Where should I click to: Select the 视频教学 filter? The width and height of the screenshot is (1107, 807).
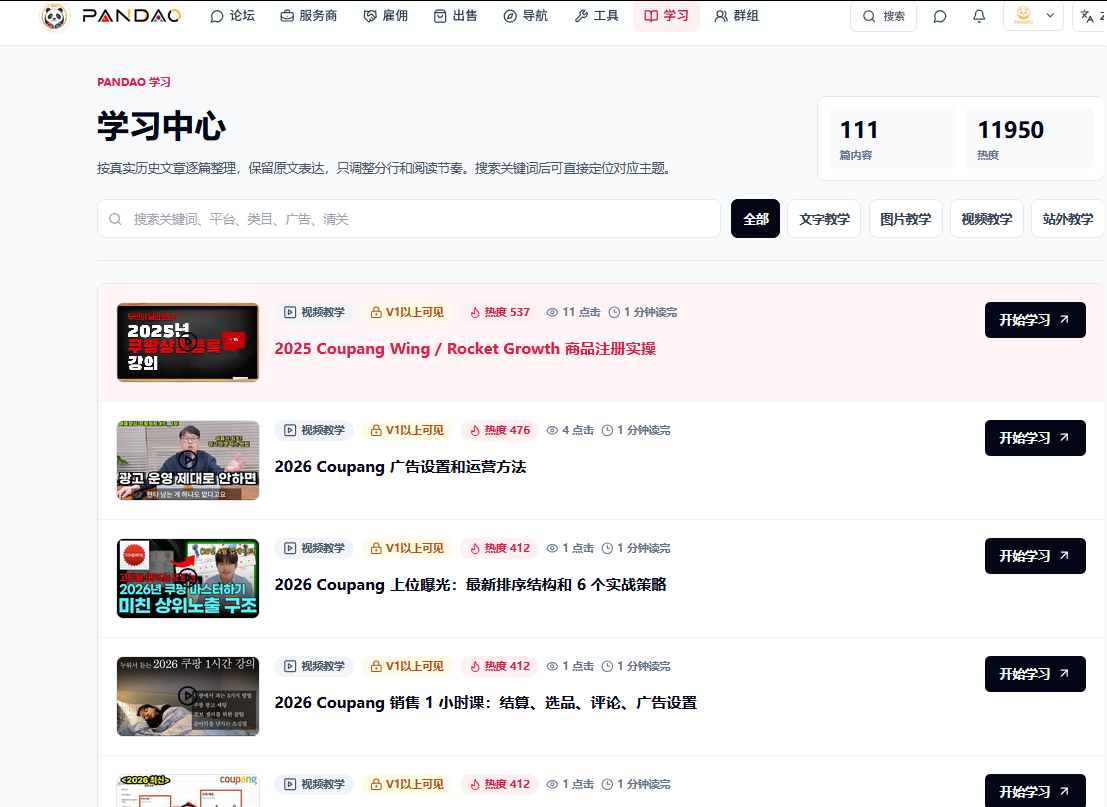point(986,219)
